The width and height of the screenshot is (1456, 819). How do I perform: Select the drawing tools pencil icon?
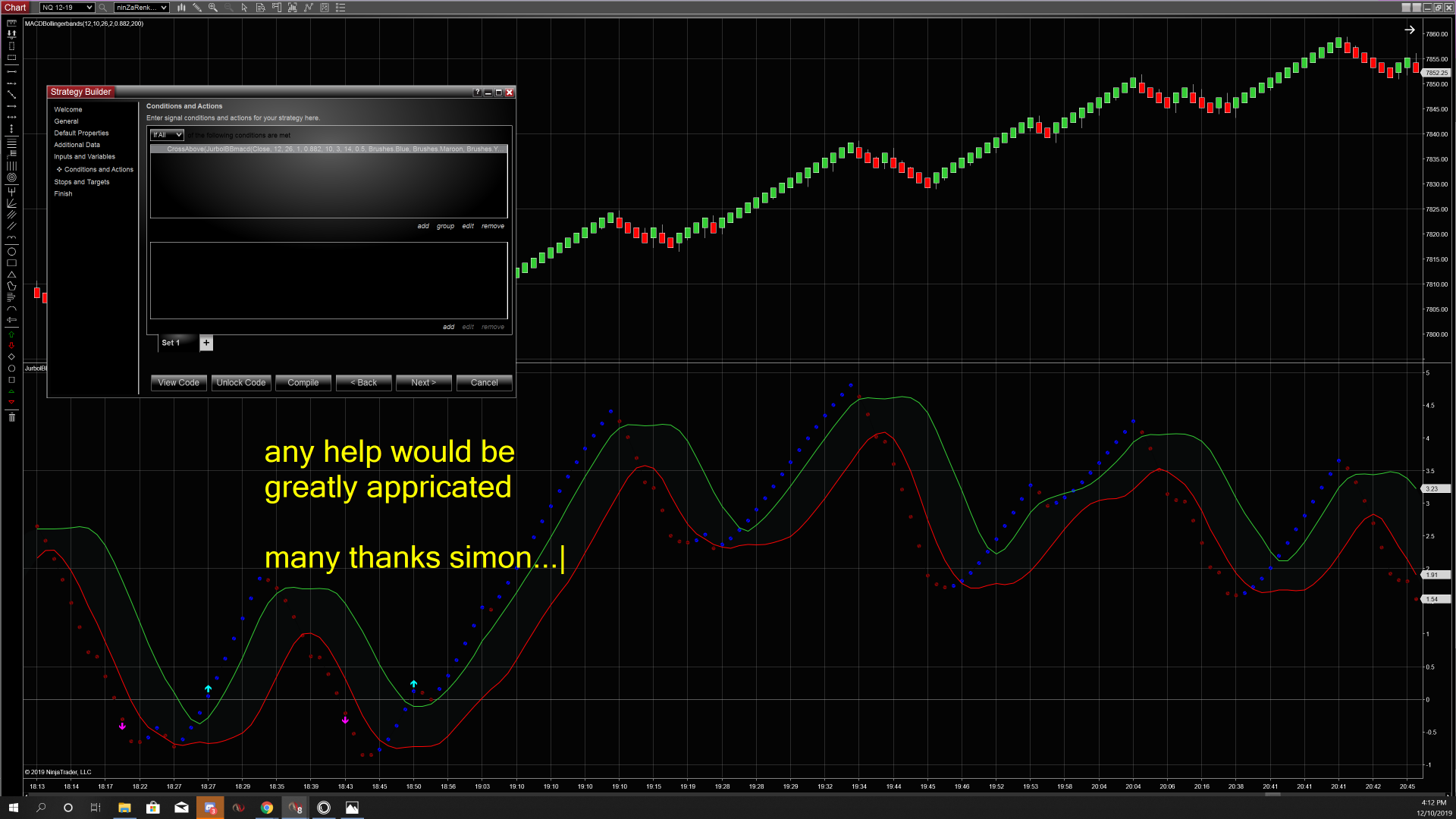point(197,8)
